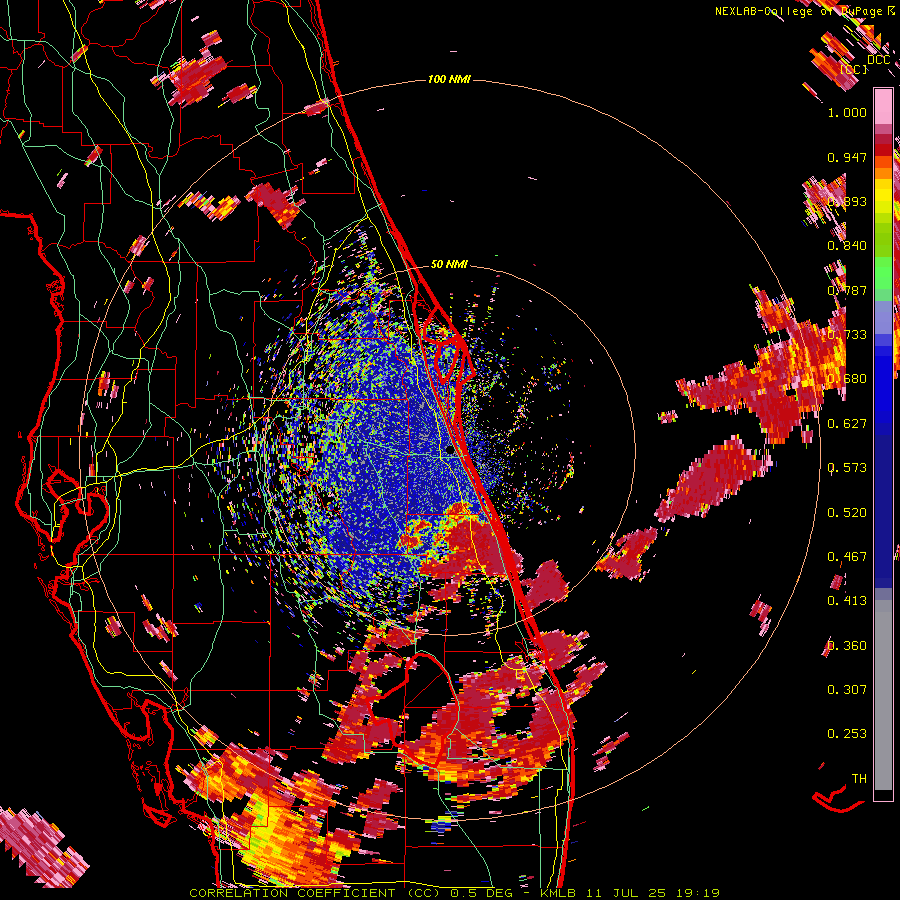Screen dimensions: 900x900
Task: Click the black radar site dot at map center
Action: (x=449, y=451)
